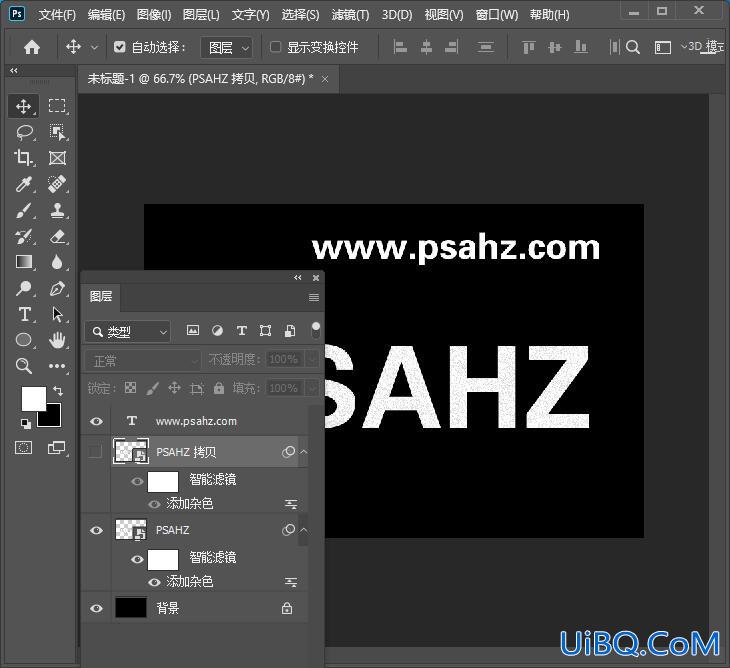This screenshot has width=730, height=668.
Task: Select the Zoom tool in the toolbox
Action: (x=23, y=366)
